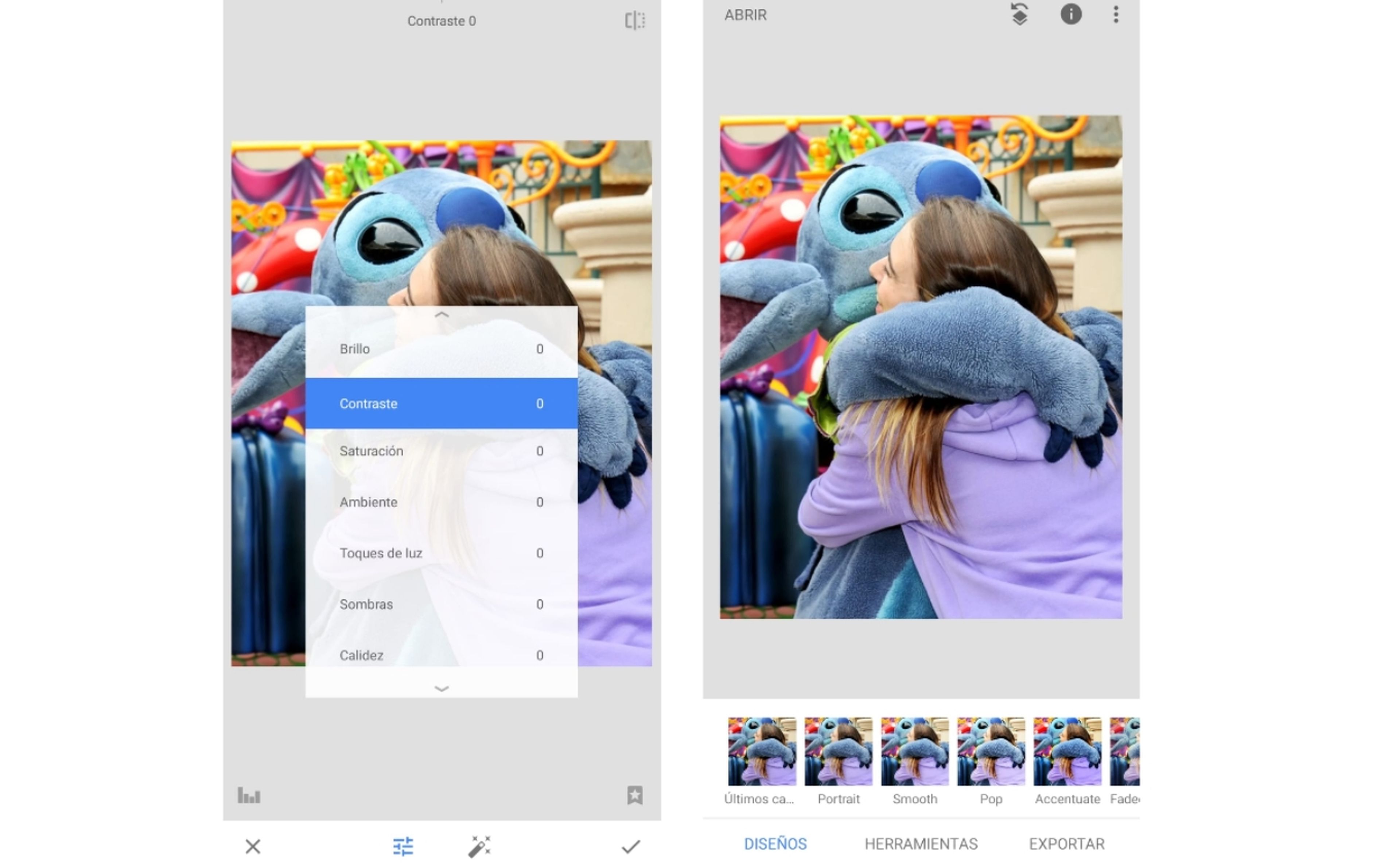The height and width of the screenshot is (866, 1400).
Task: Open the histogram icon
Action: pos(249,796)
